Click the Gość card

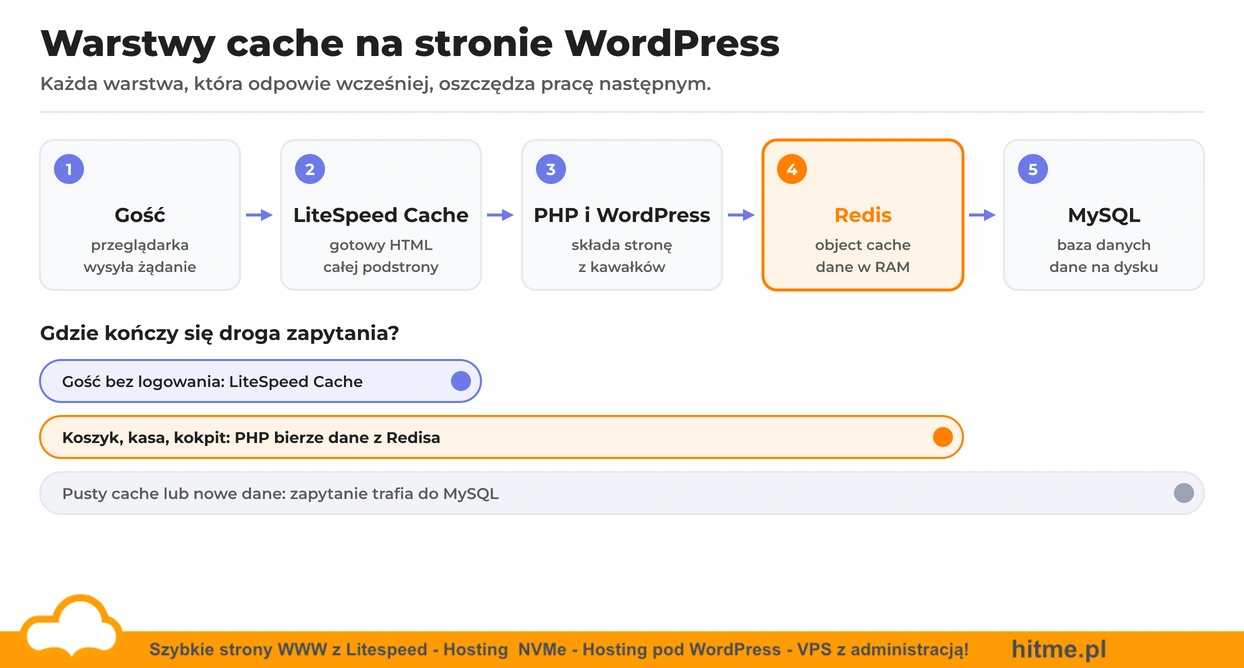pyautogui.click(x=140, y=215)
